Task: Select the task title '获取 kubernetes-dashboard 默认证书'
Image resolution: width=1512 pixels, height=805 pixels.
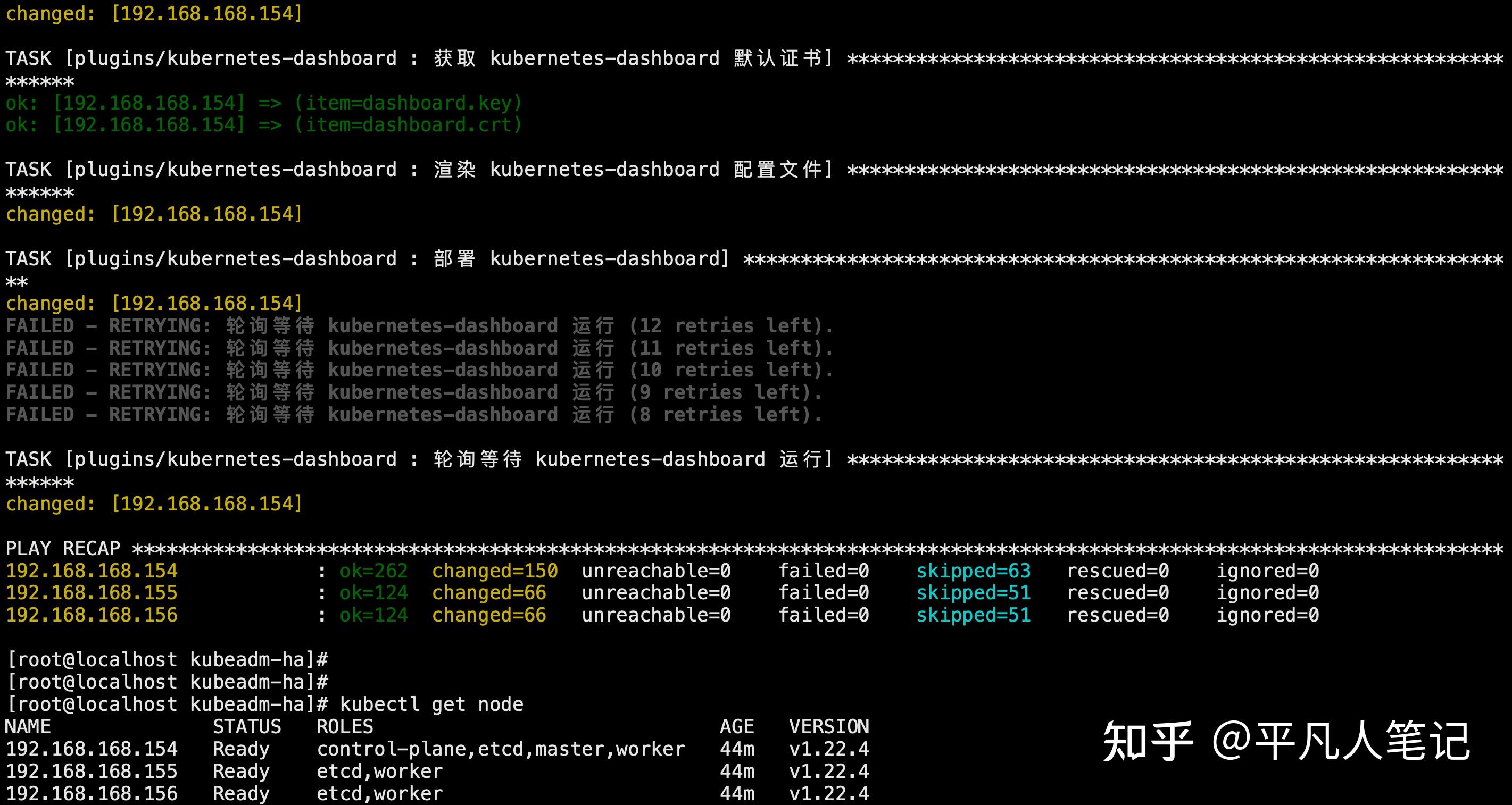Action: point(627,58)
